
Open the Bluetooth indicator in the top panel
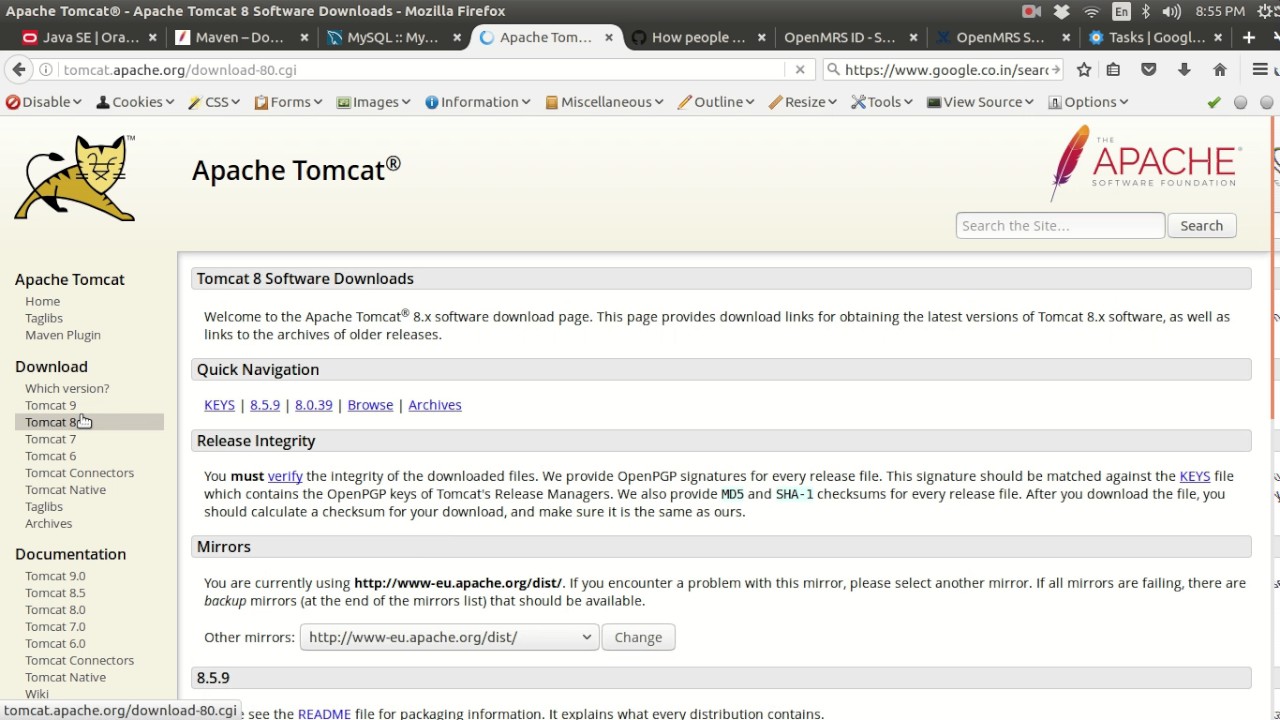pyautogui.click(x=1145, y=11)
